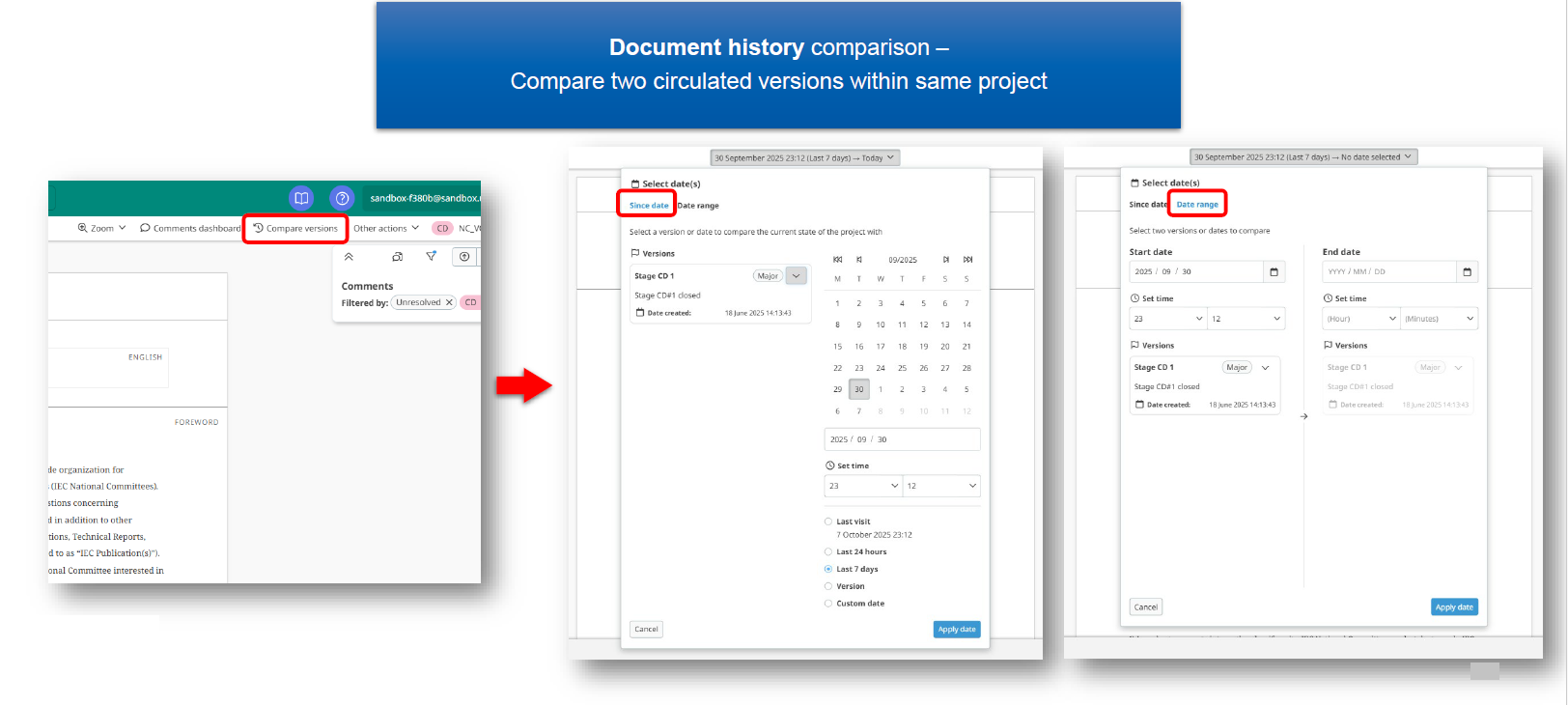Jump to next year in calendar
Screen dimensions: 1568x705
[967, 260]
